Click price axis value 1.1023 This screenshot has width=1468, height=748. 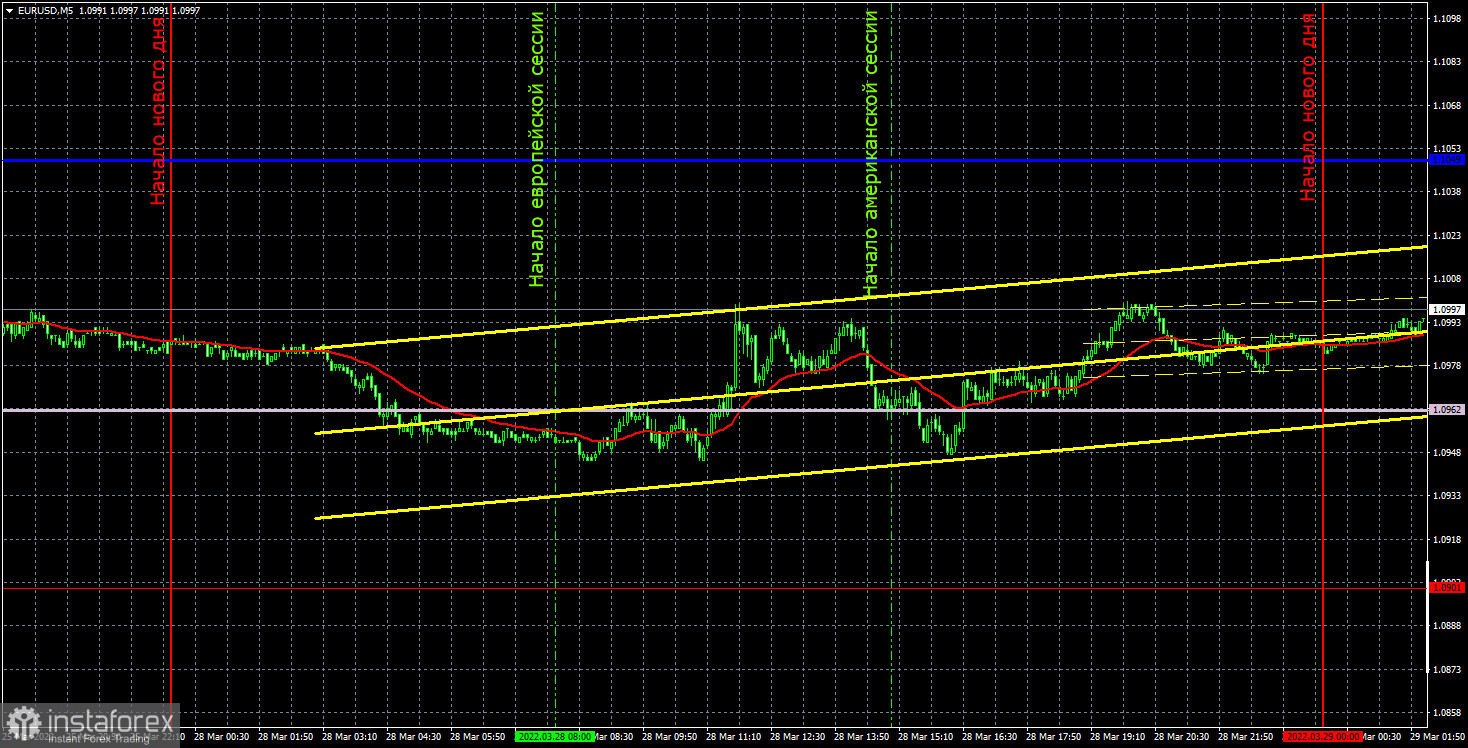pyautogui.click(x=1447, y=235)
